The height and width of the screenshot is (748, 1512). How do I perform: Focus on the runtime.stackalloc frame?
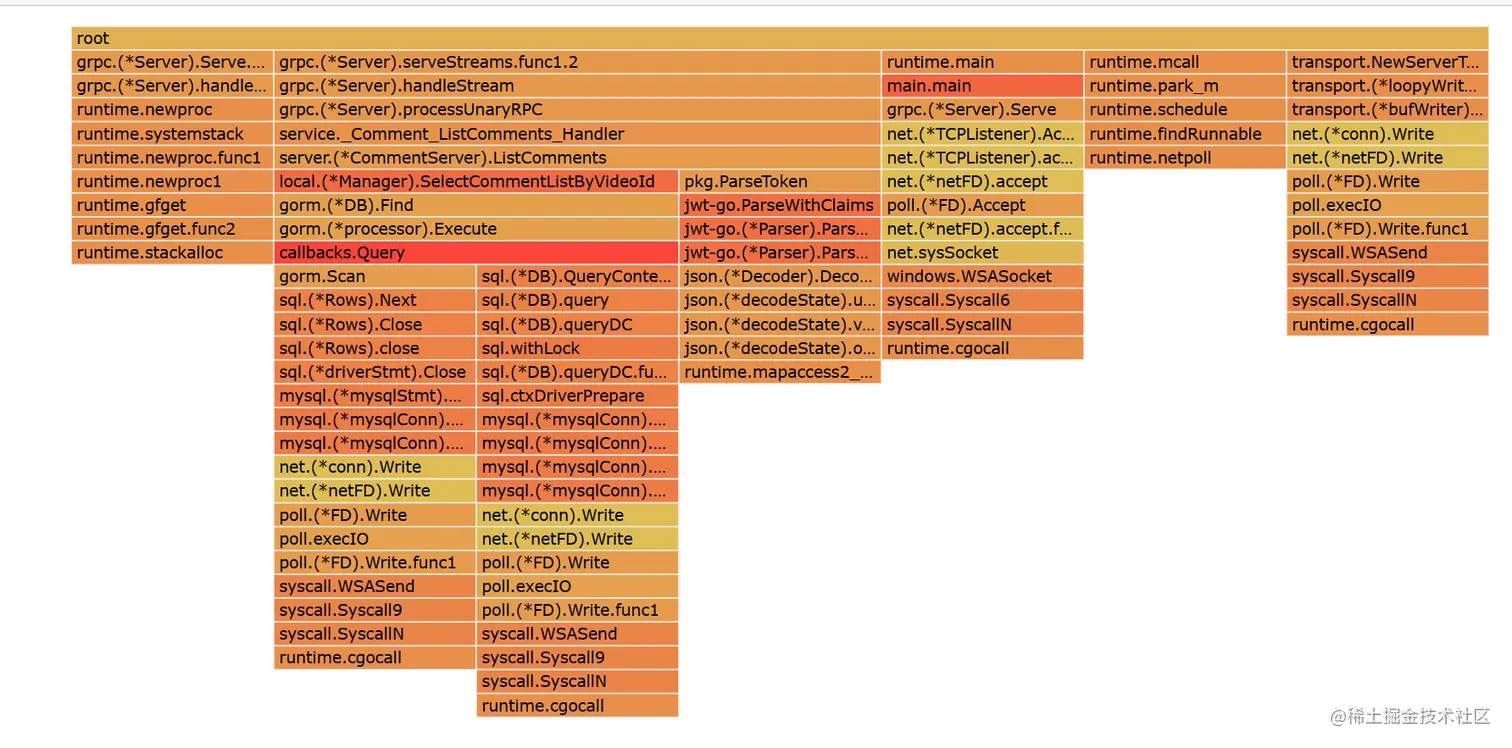(172, 253)
